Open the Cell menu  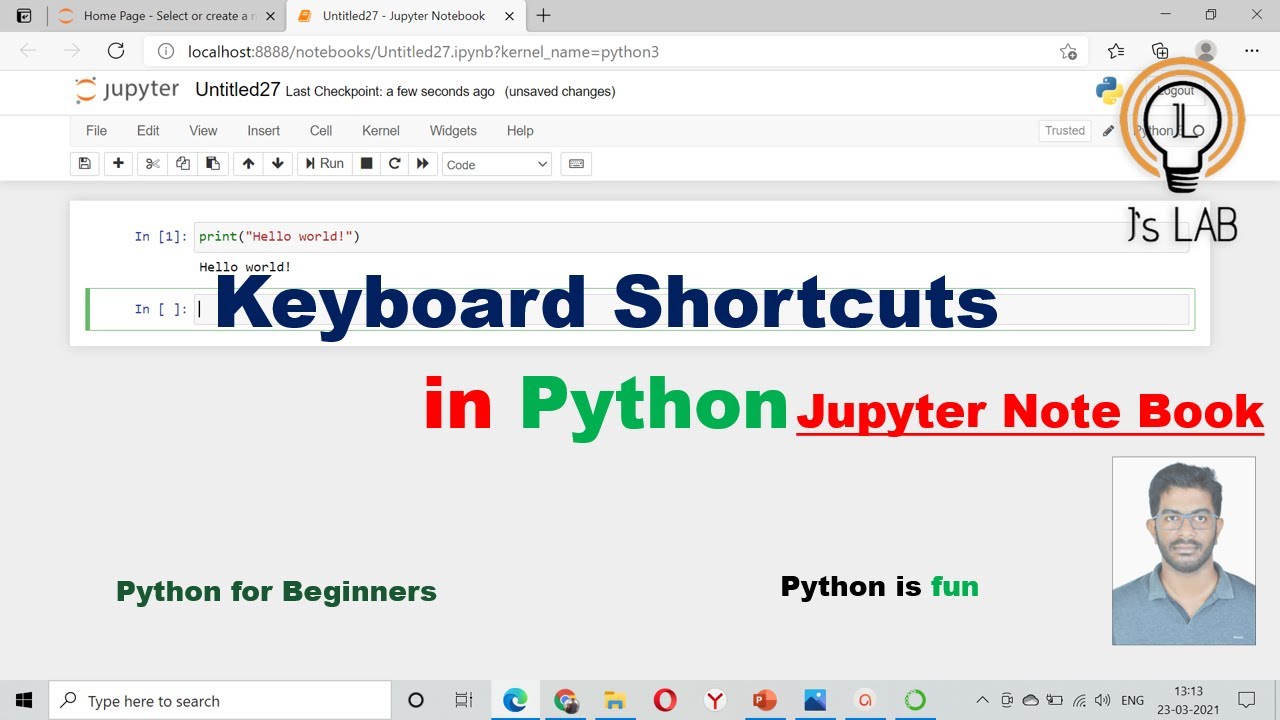(321, 131)
